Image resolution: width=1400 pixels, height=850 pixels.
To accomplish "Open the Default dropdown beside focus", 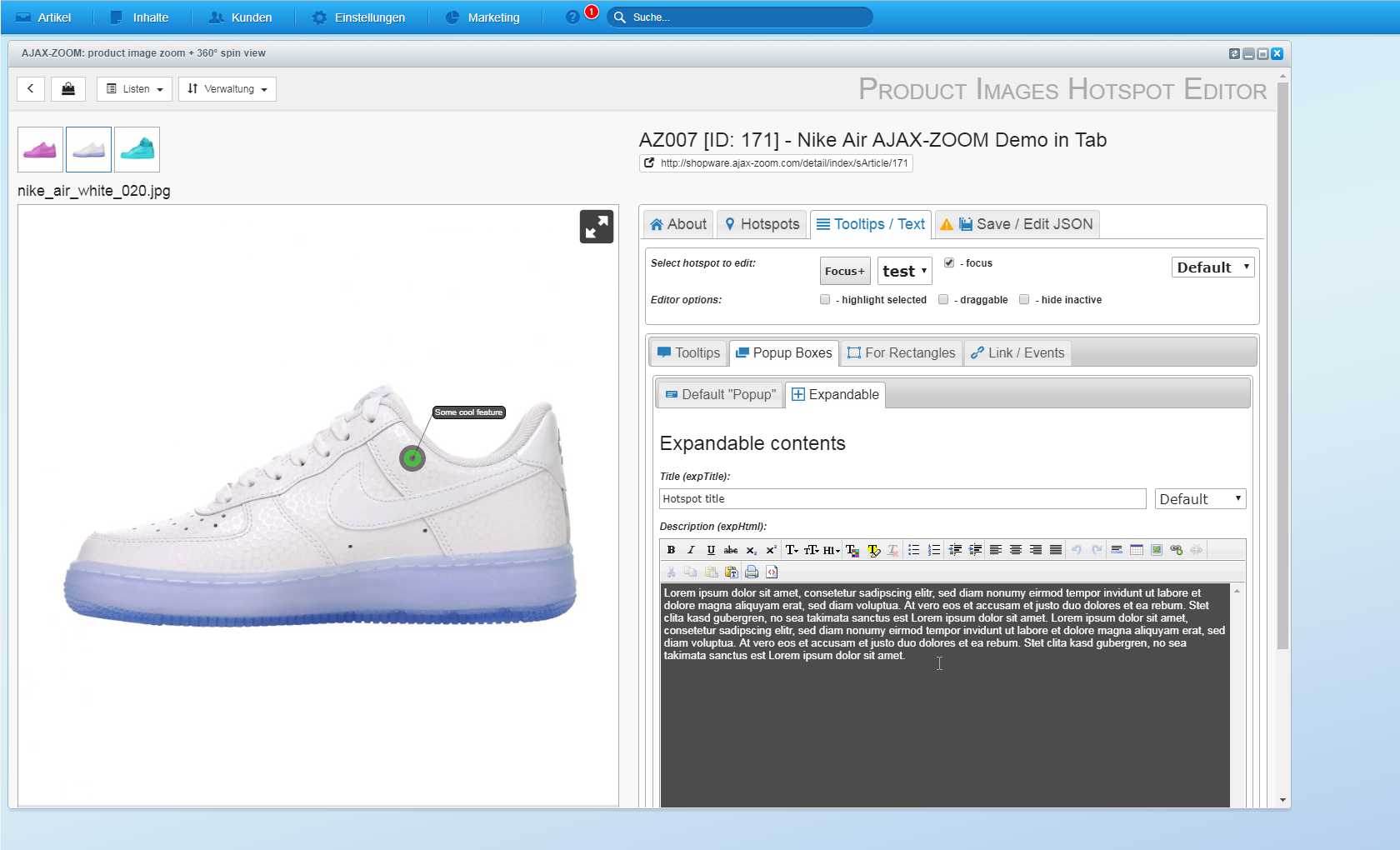I will tap(1213, 267).
